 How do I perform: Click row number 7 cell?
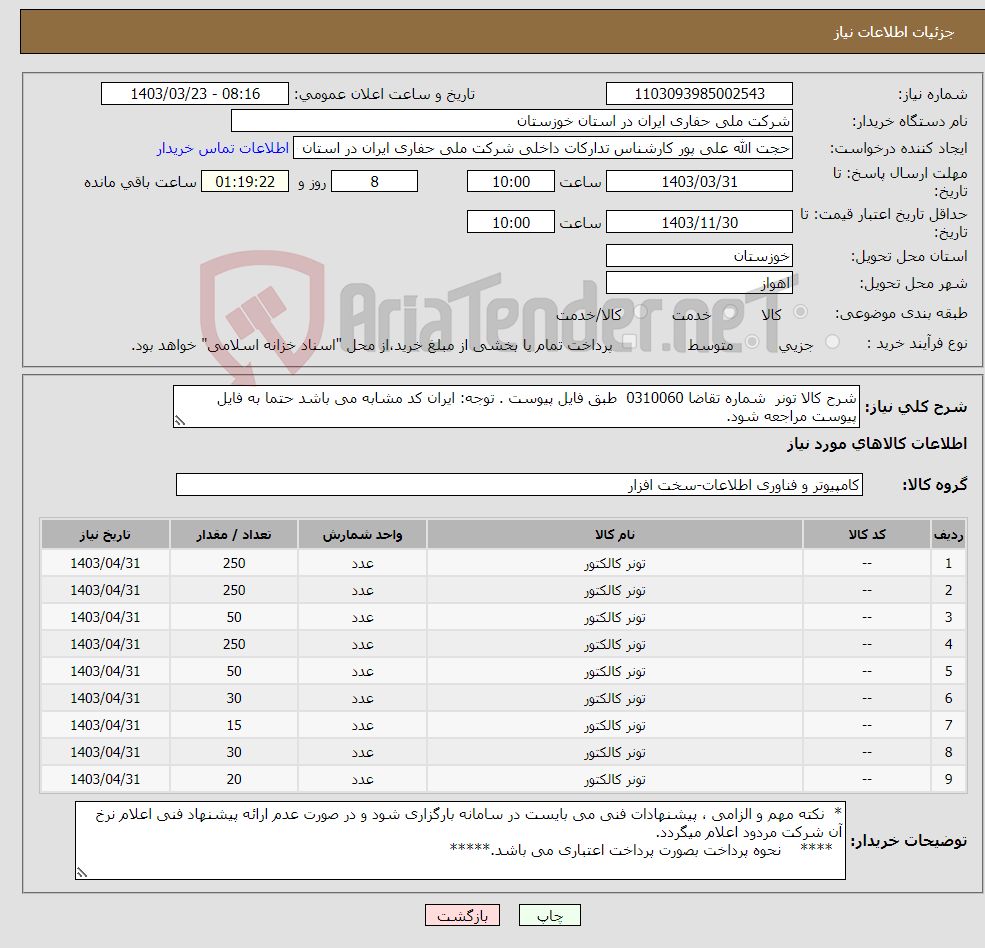(x=948, y=726)
